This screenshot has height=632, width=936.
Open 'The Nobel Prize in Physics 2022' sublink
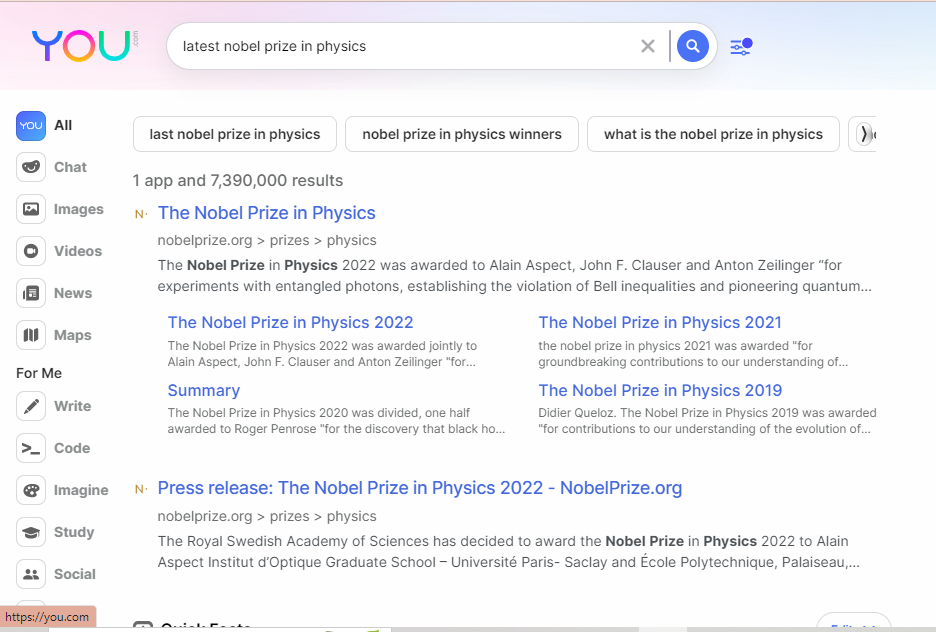[x=290, y=322]
